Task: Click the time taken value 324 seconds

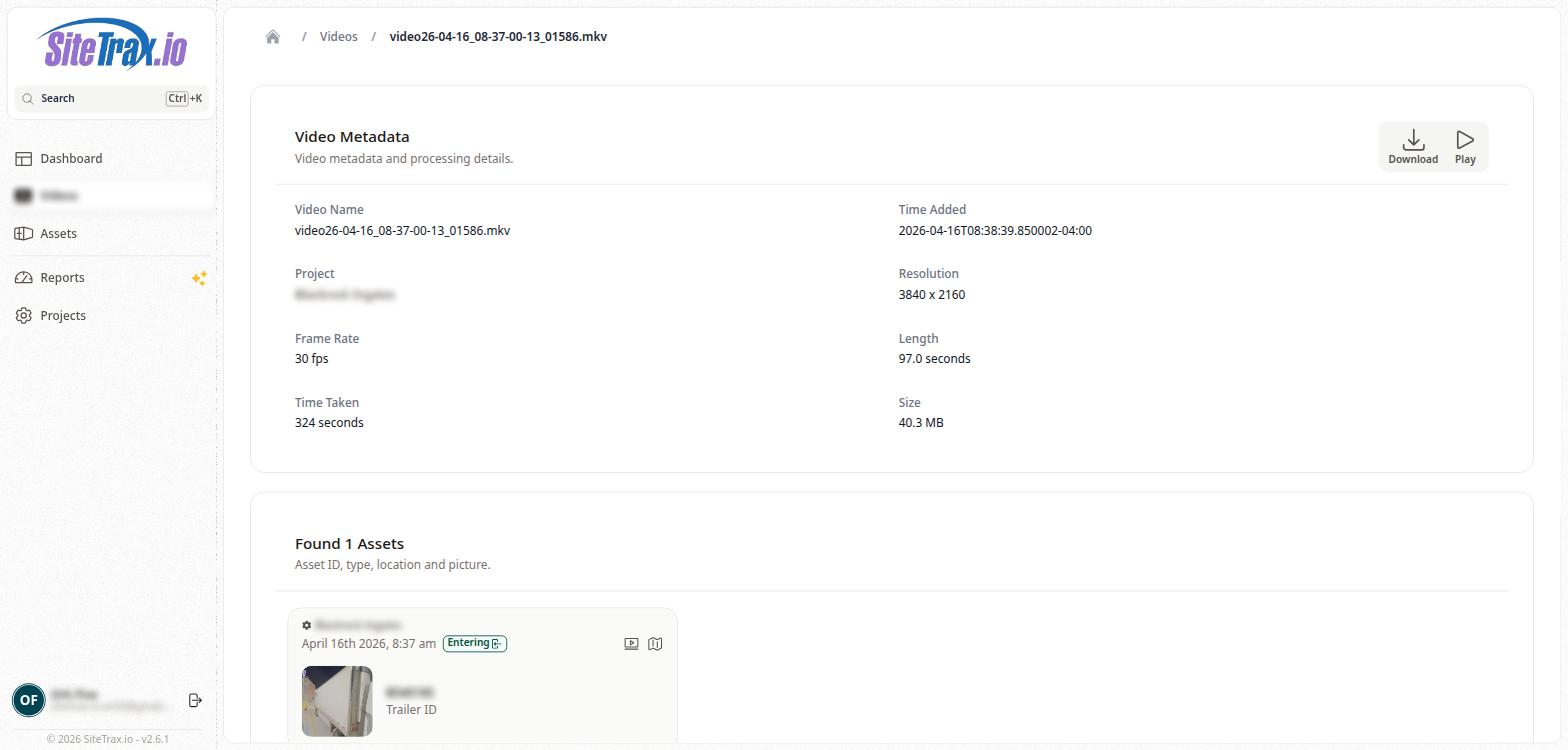Action: click(x=329, y=423)
